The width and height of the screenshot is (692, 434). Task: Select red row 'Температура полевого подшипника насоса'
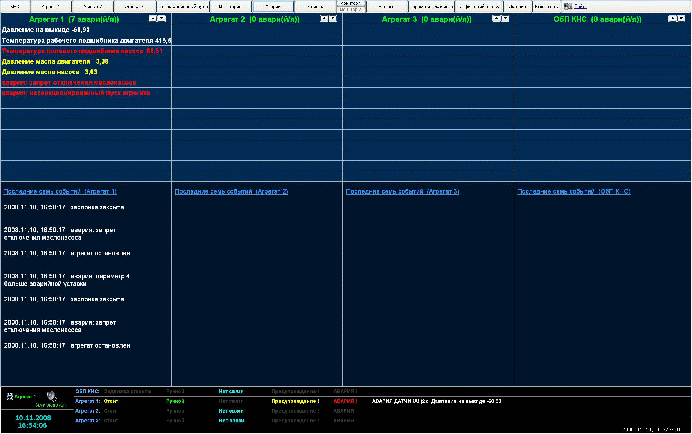83,51
